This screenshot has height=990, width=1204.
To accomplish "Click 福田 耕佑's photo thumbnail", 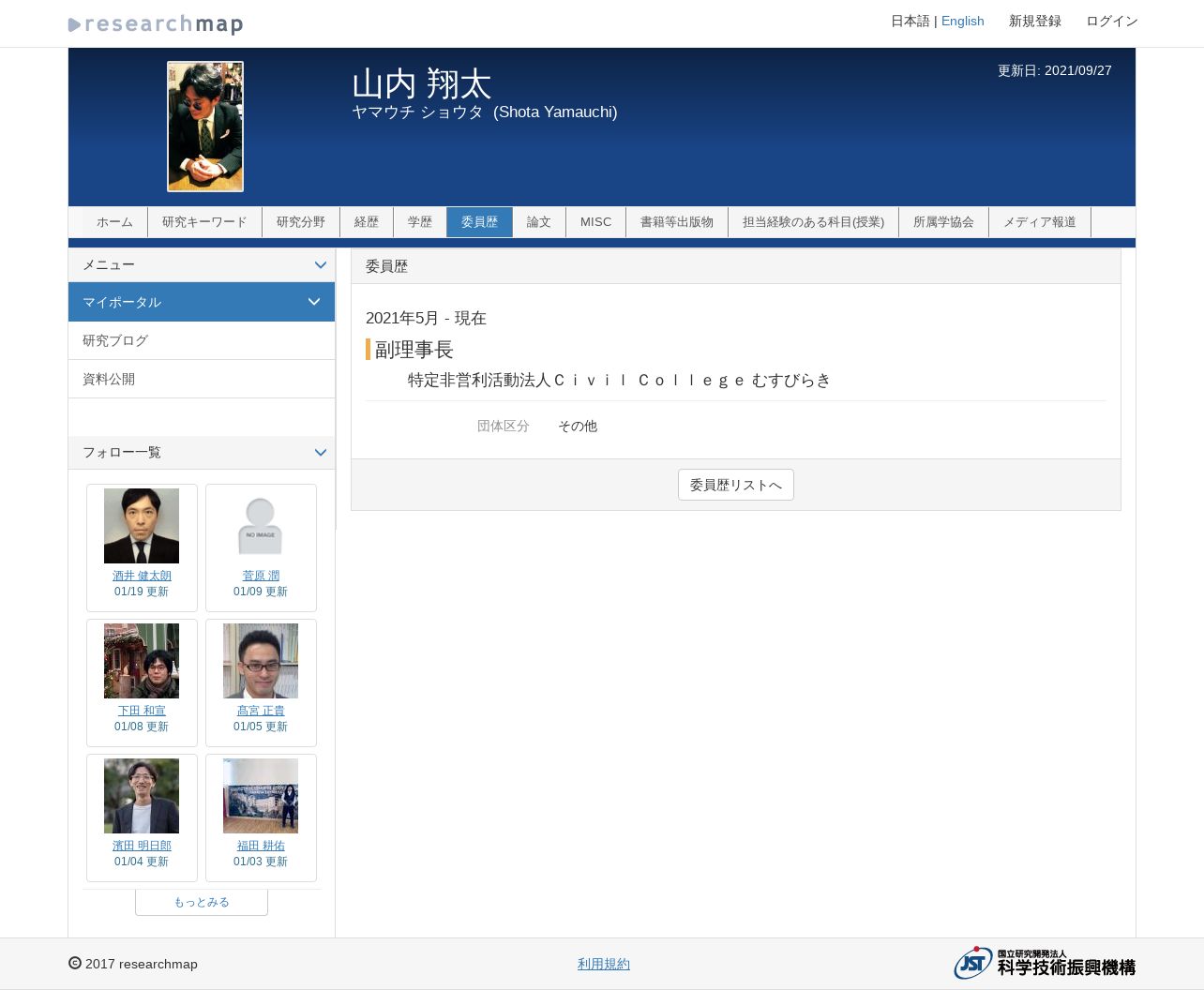I will (x=261, y=796).
